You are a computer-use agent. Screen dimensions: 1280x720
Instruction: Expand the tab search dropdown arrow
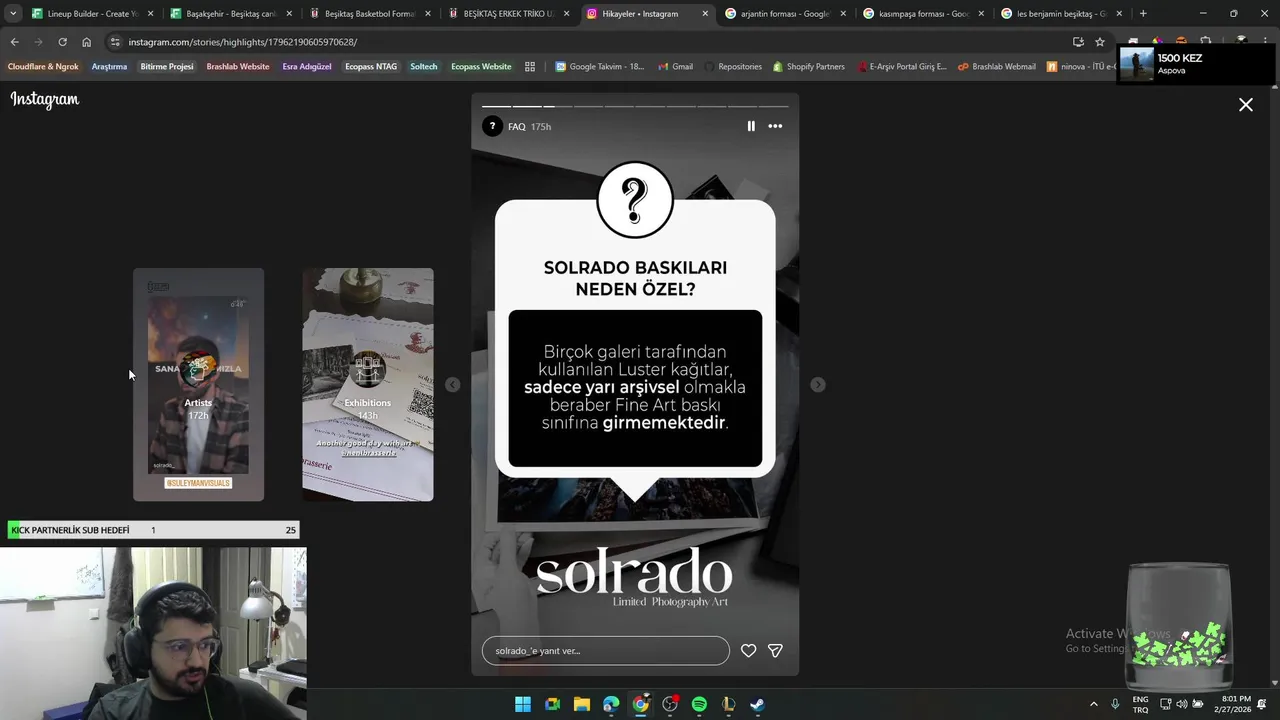pos(12,14)
